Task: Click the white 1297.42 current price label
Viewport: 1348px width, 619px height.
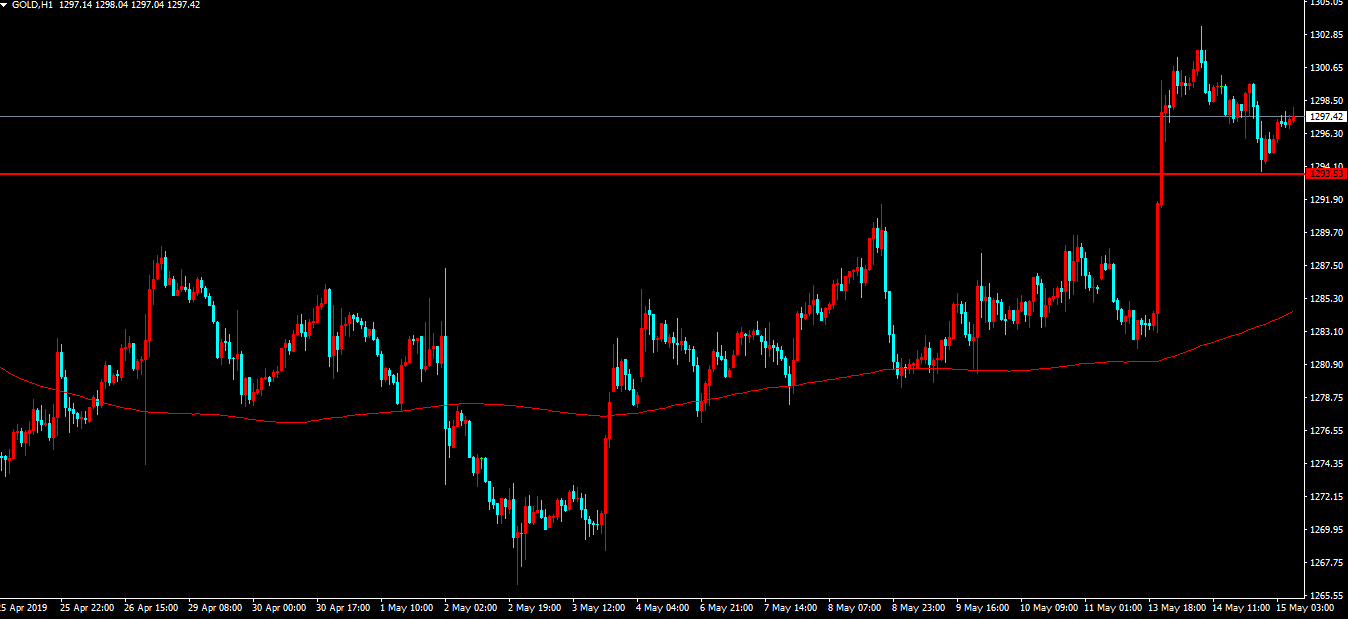Action: coord(1326,117)
